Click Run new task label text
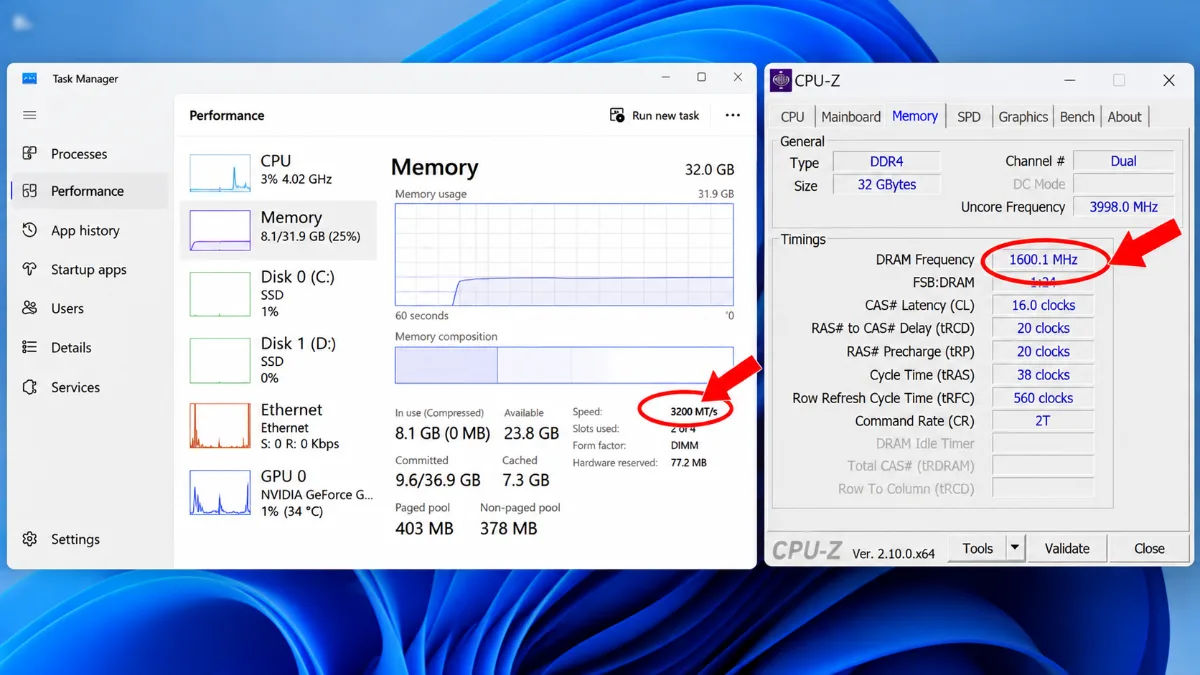Viewport: 1200px width, 675px height. [x=666, y=116]
